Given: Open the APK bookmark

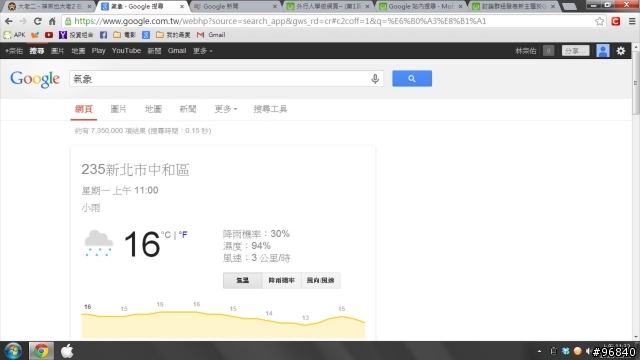Looking at the screenshot, I should point(14,35).
